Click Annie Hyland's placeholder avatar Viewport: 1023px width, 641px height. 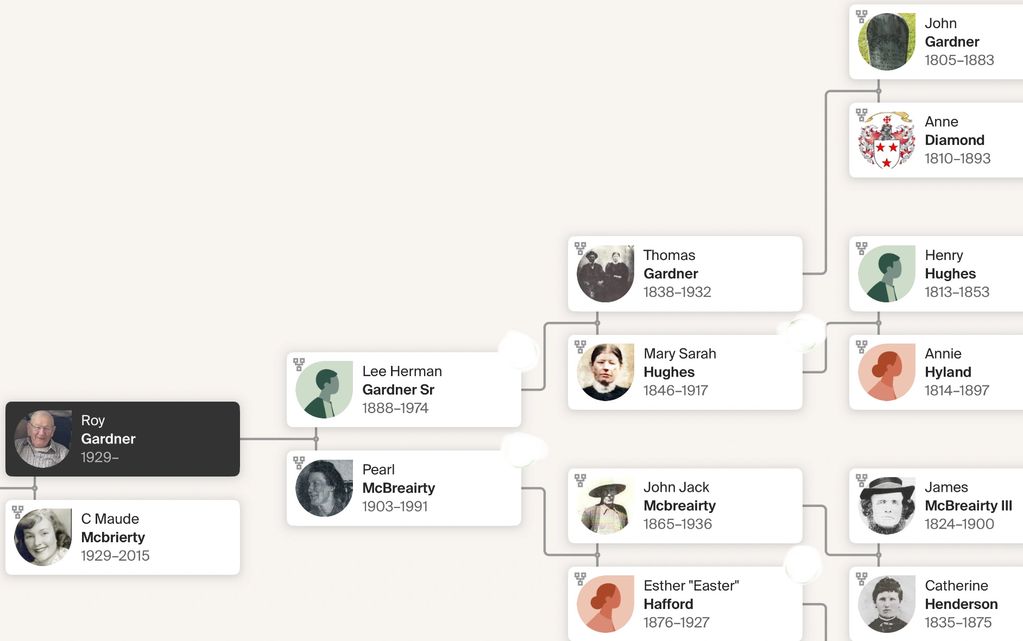(x=887, y=372)
